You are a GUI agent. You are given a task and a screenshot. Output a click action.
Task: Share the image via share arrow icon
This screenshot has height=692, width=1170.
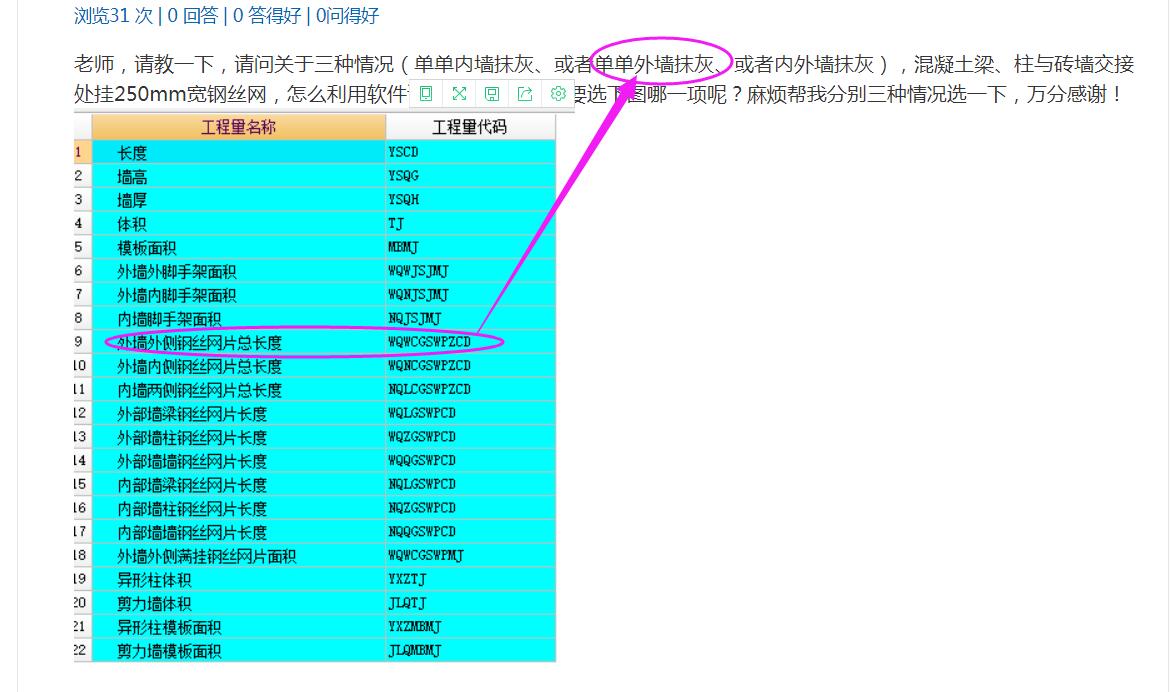[x=525, y=93]
